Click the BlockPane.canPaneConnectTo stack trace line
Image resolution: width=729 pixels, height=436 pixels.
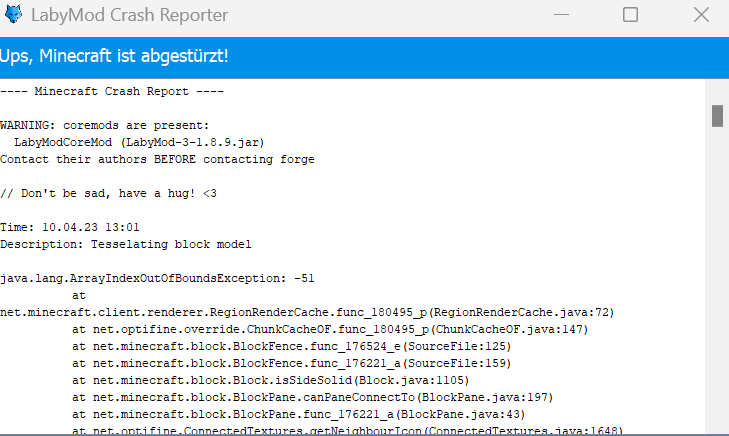tap(312, 397)
